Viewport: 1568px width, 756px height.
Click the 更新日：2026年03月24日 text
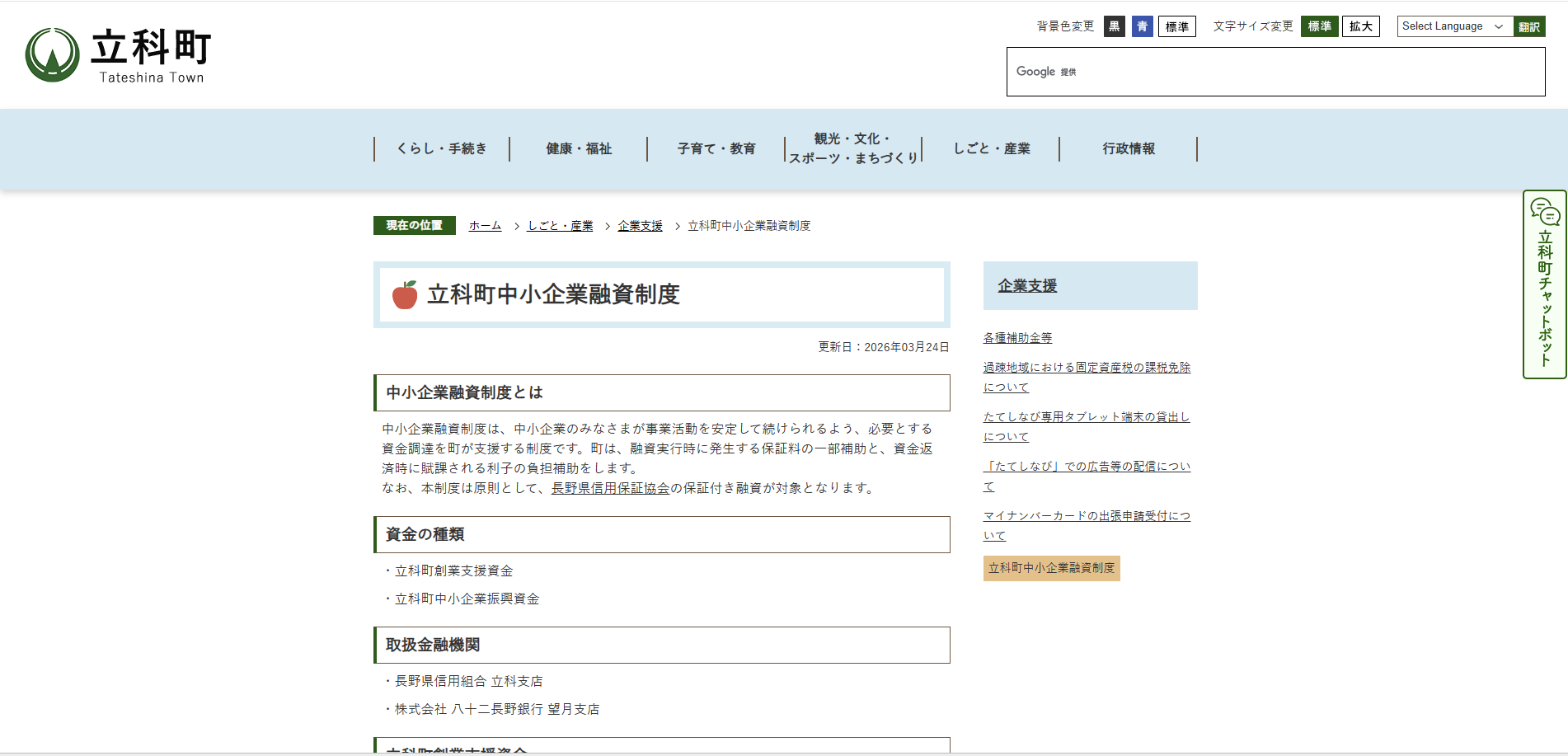(x=884, y=347)
